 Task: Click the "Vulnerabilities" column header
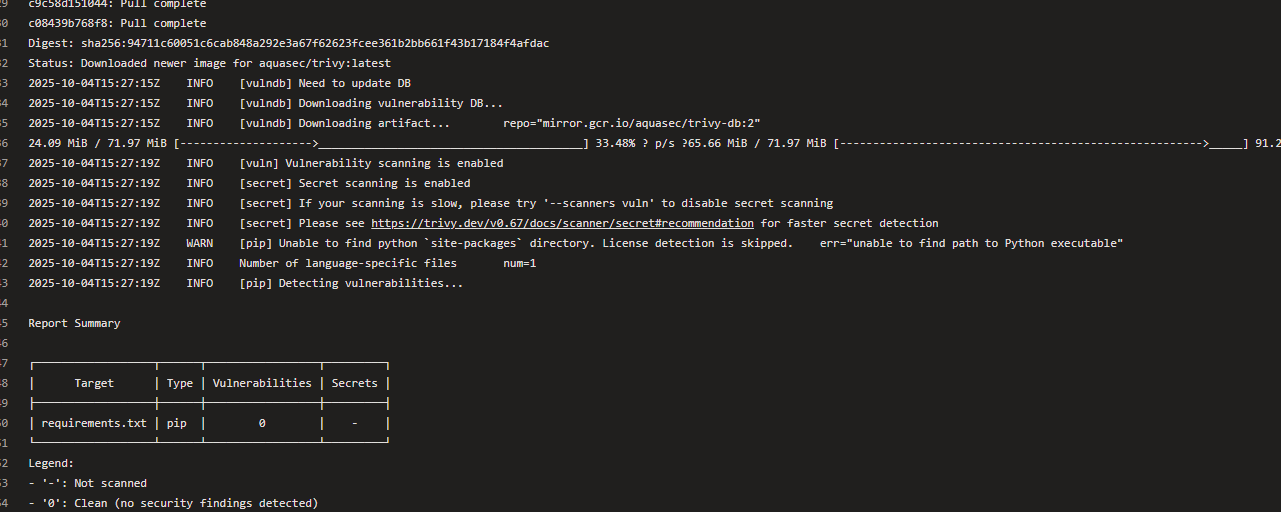[x=262, y=383]
